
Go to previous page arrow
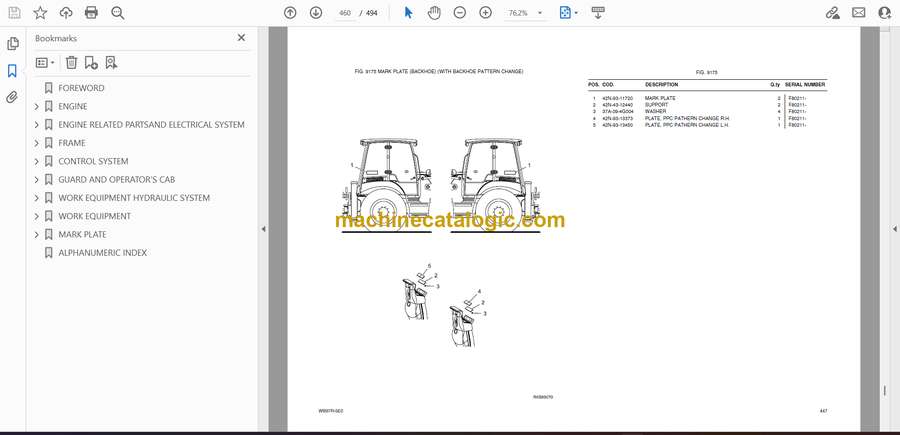[290, 13]
